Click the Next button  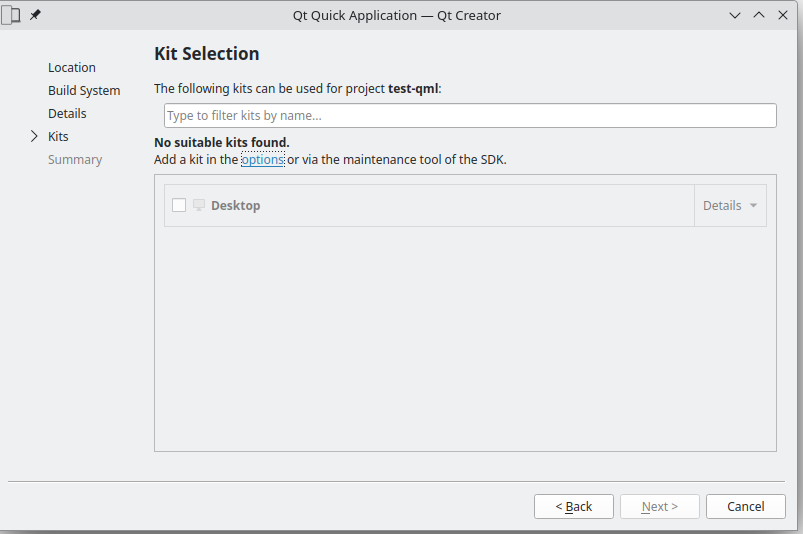pos(660,506)
